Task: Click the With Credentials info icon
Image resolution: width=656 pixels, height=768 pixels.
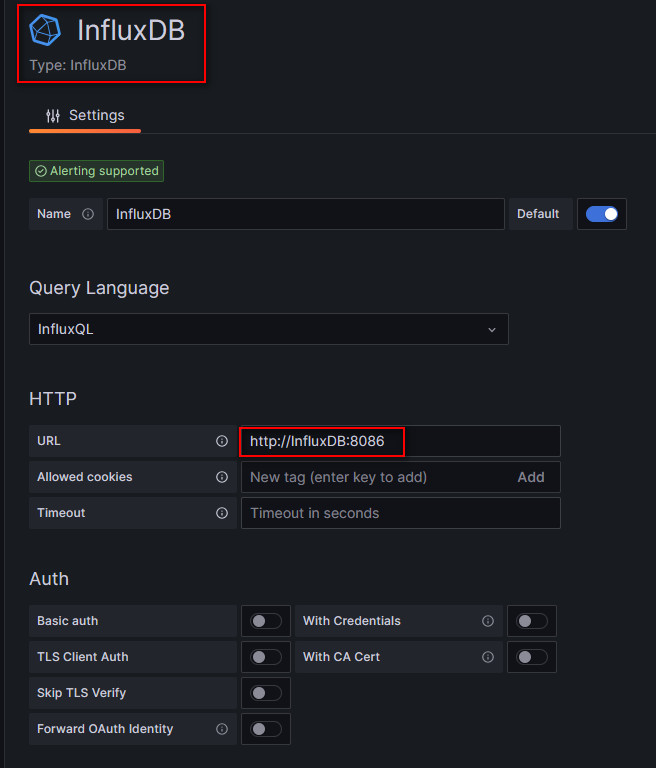Action: click(x=488, y=621)
